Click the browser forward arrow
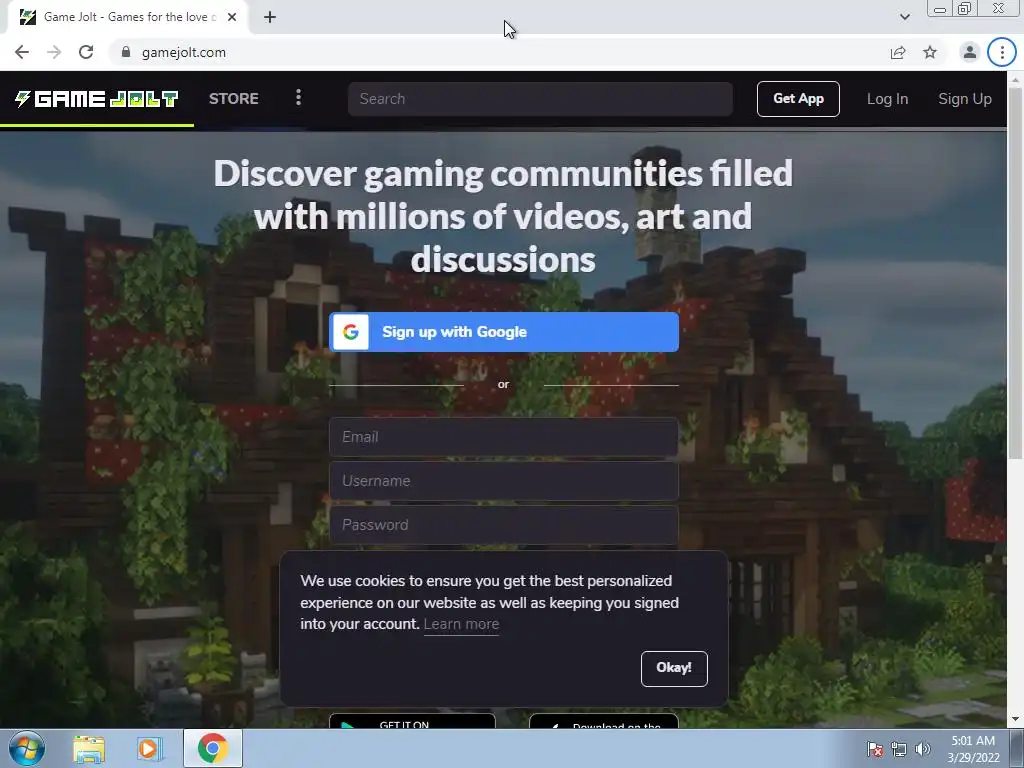The height and width of the screenshot is (768, 1024). coord(54,52)
